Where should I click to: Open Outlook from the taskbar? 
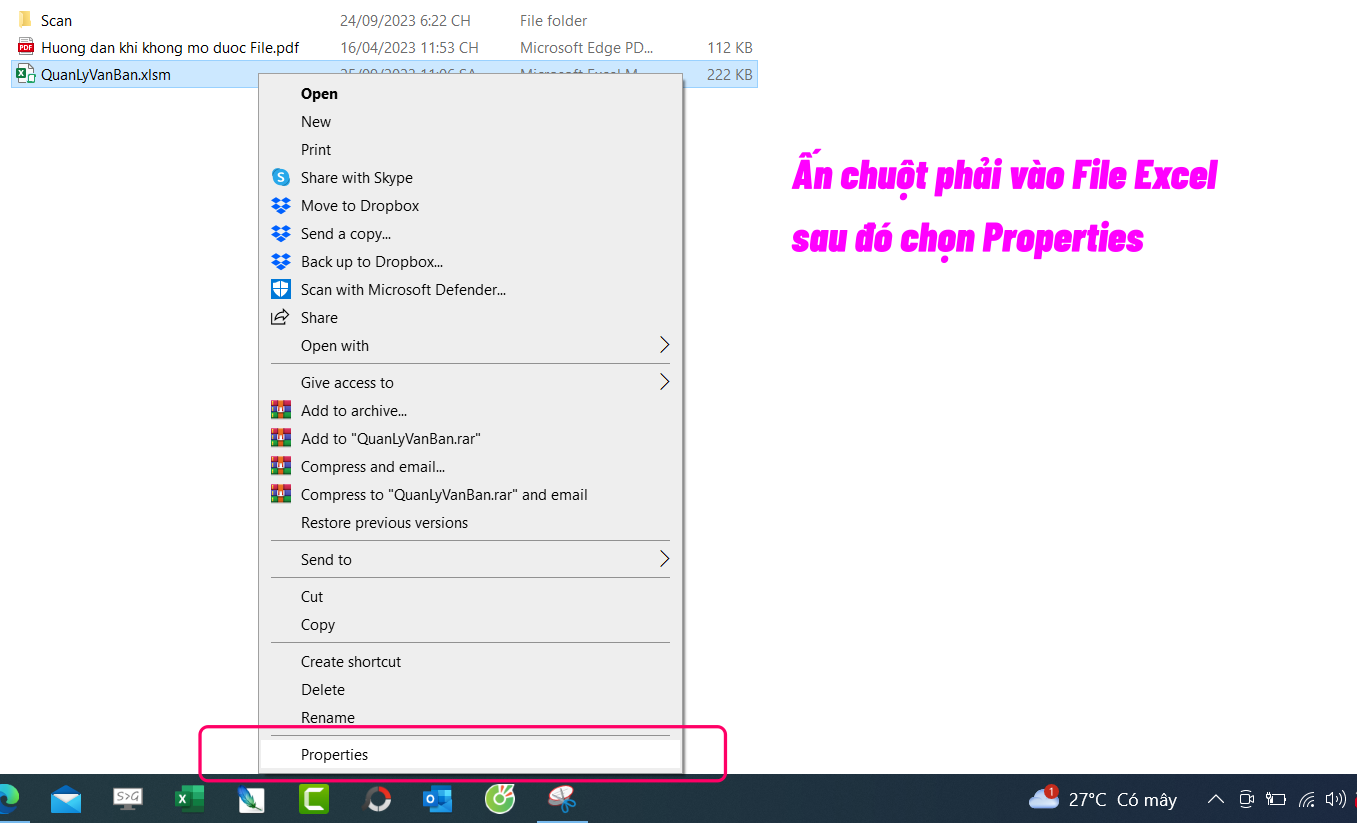click(437, 799)
